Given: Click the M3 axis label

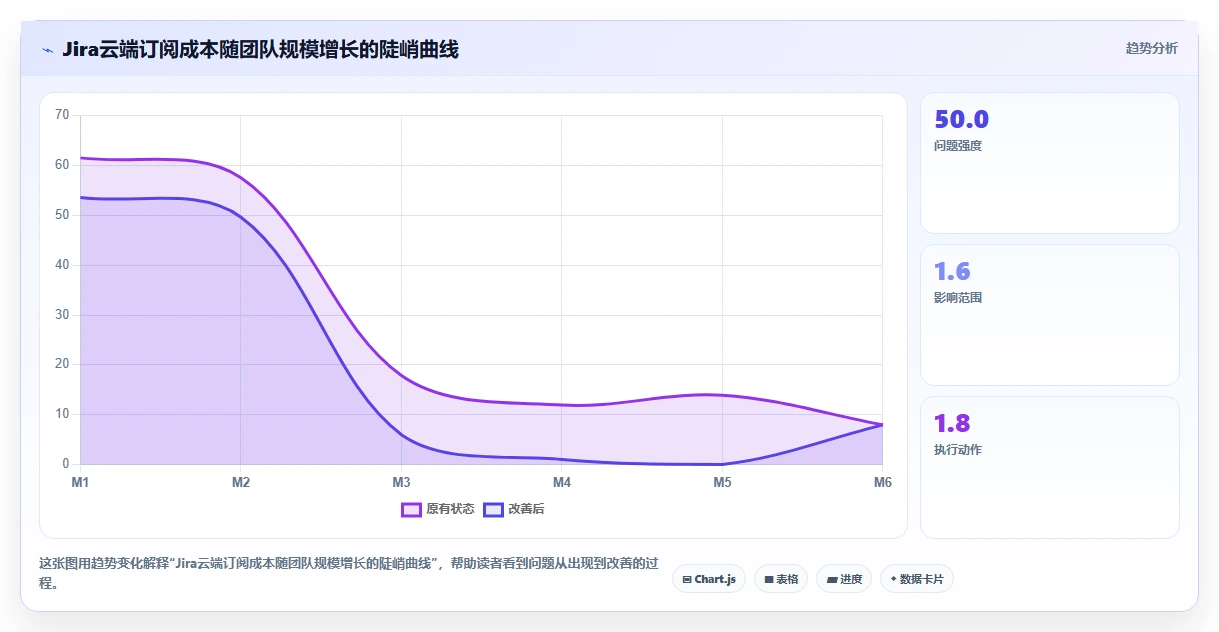Looking at the screenshot, I should click(x=401, y=482).
